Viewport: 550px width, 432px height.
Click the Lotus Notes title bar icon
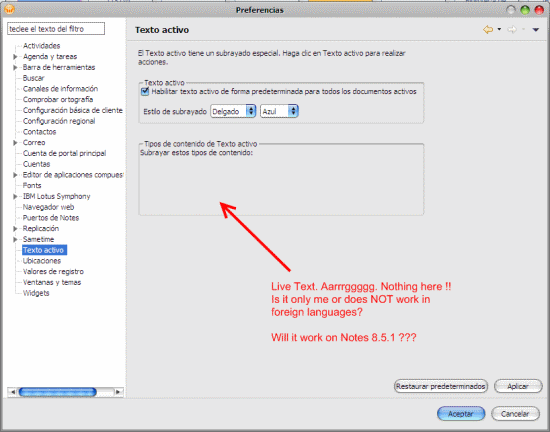pos(9,9)
